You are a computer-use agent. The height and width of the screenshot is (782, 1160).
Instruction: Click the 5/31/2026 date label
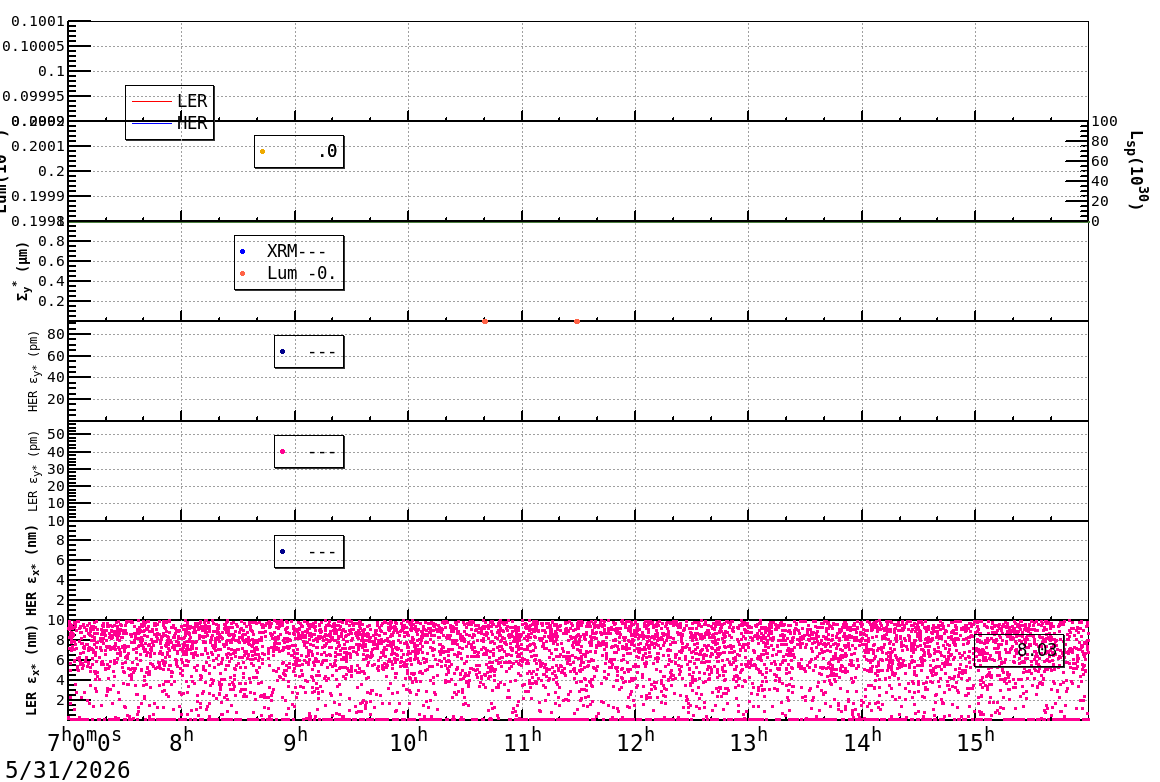[x=67, y=769]
